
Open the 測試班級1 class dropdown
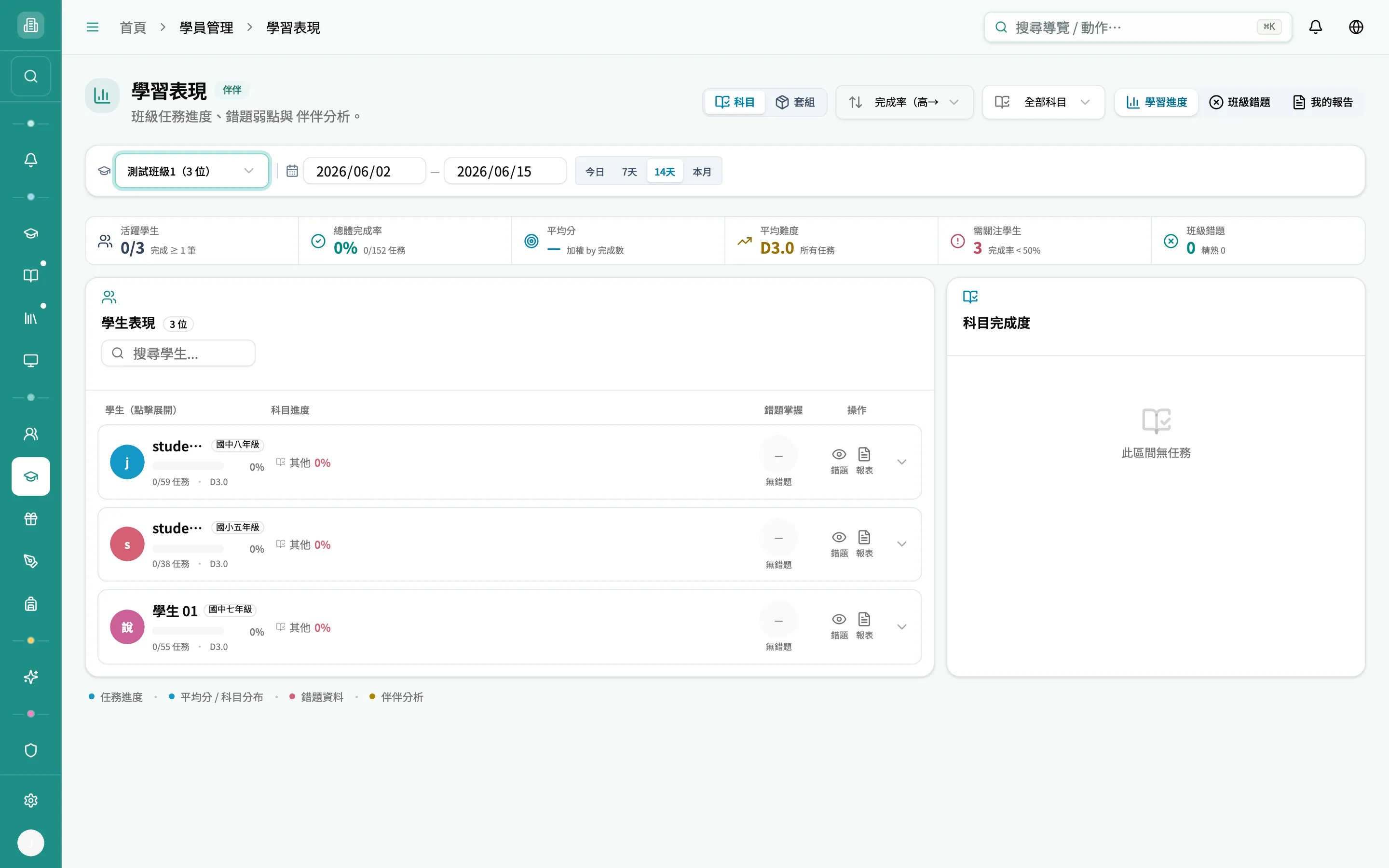191,171
